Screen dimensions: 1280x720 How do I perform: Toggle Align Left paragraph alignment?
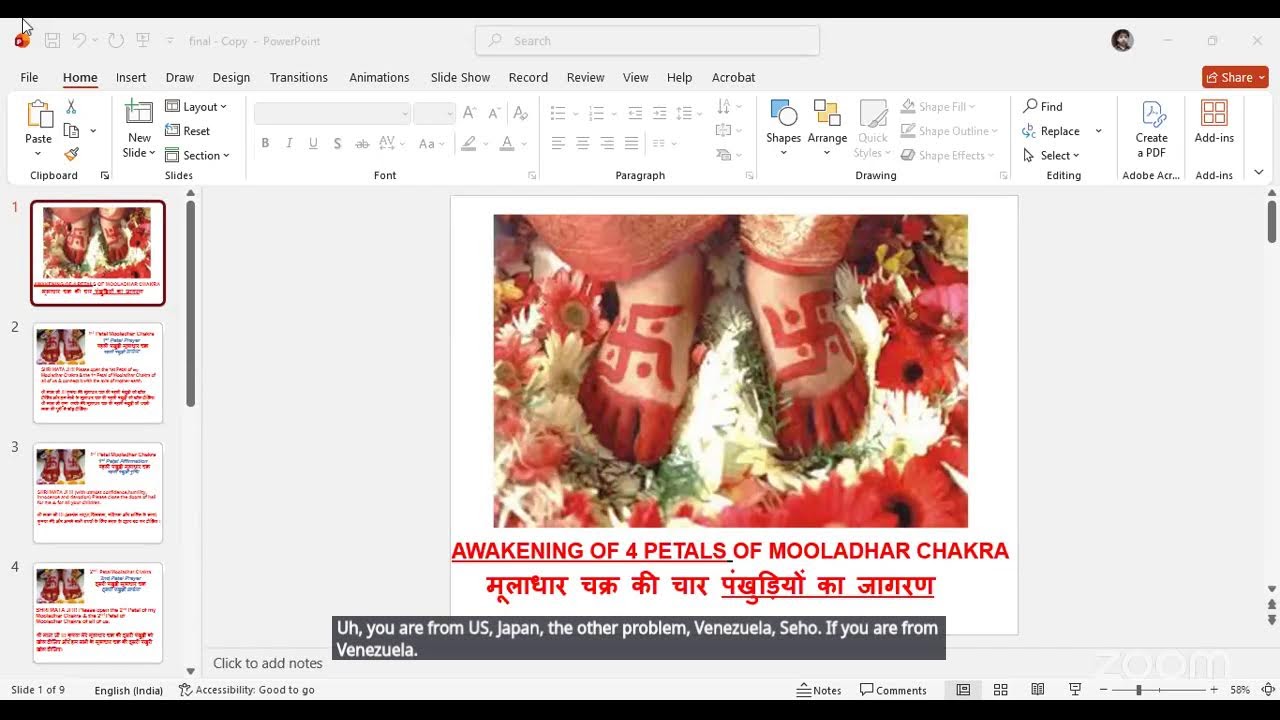click(x=558, y=144)
